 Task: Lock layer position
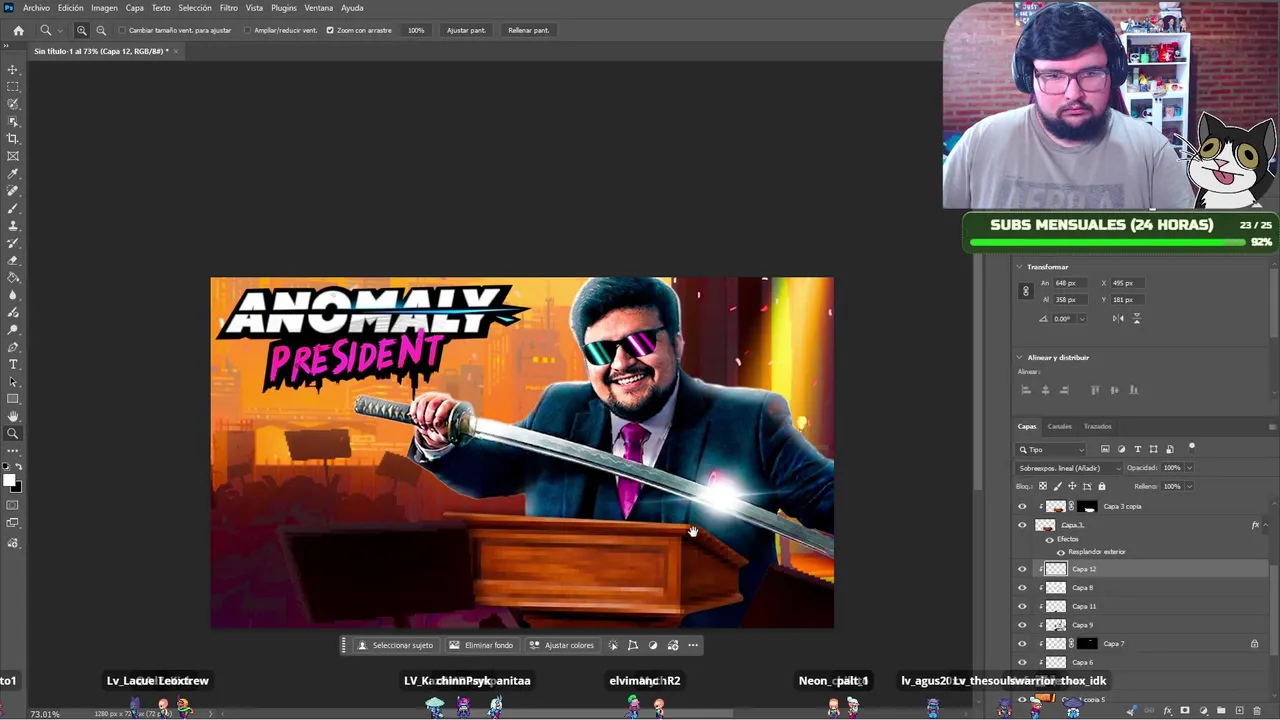(1072, 487)
